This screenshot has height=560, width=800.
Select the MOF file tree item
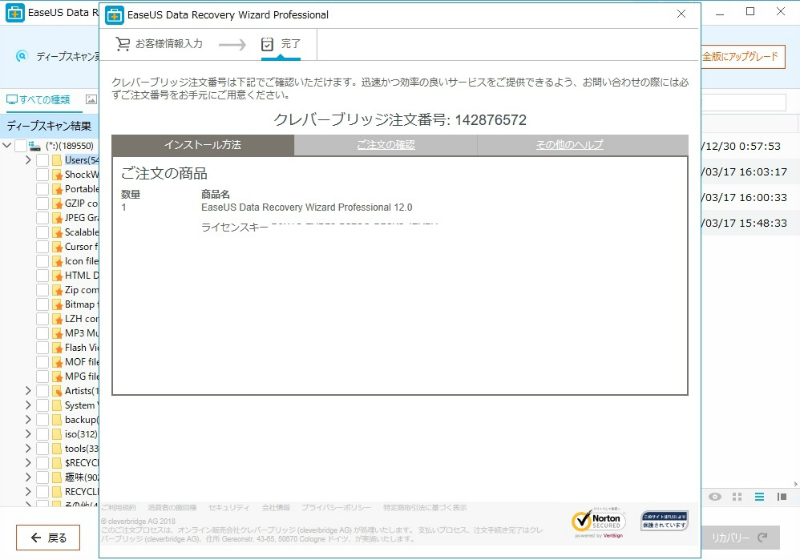pyautogui.click(x=81, y=362)
